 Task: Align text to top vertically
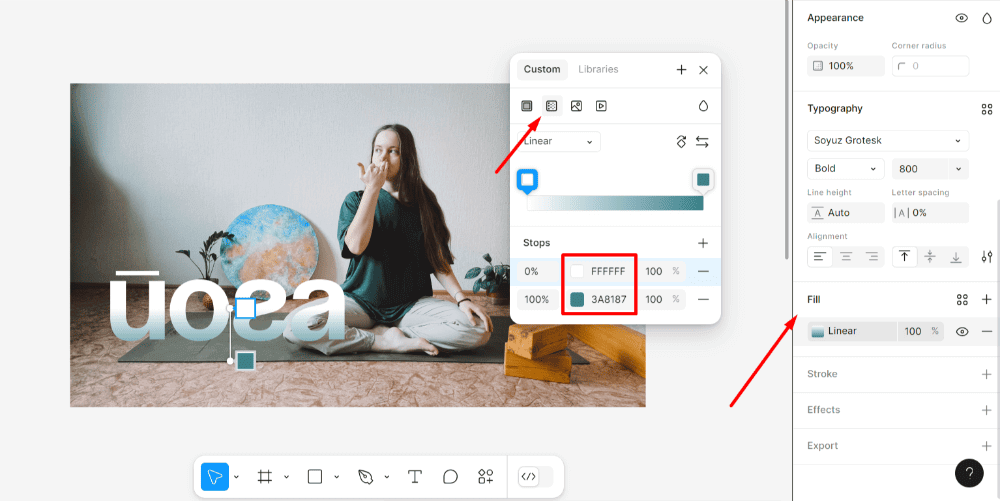[904, 256]
